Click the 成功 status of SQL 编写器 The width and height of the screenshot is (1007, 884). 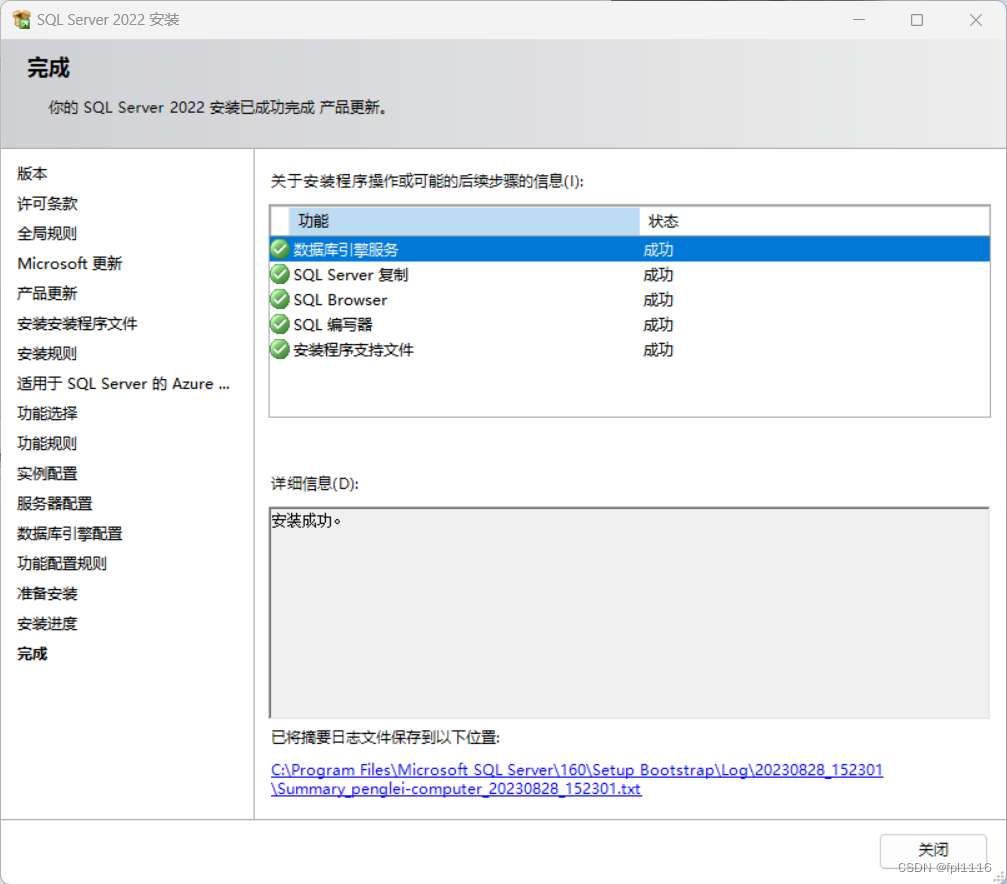[x=658, y=325]
